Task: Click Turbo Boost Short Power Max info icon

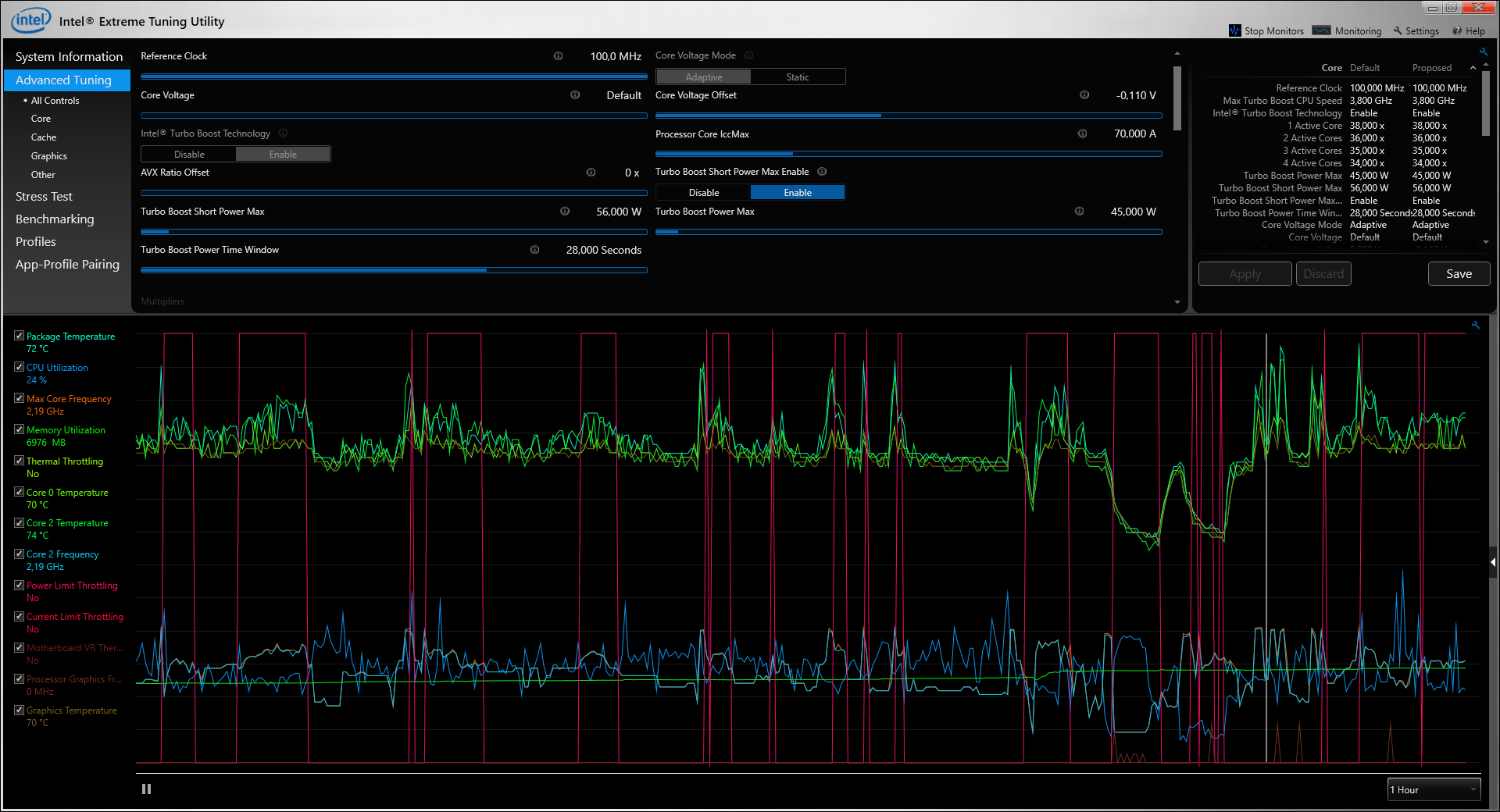Action: pos(565,212)
